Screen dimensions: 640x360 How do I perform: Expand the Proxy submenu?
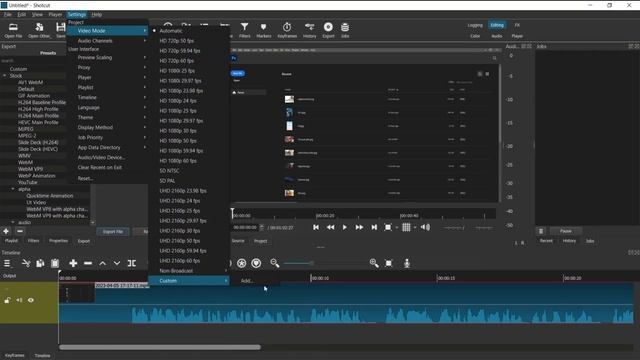108,67
